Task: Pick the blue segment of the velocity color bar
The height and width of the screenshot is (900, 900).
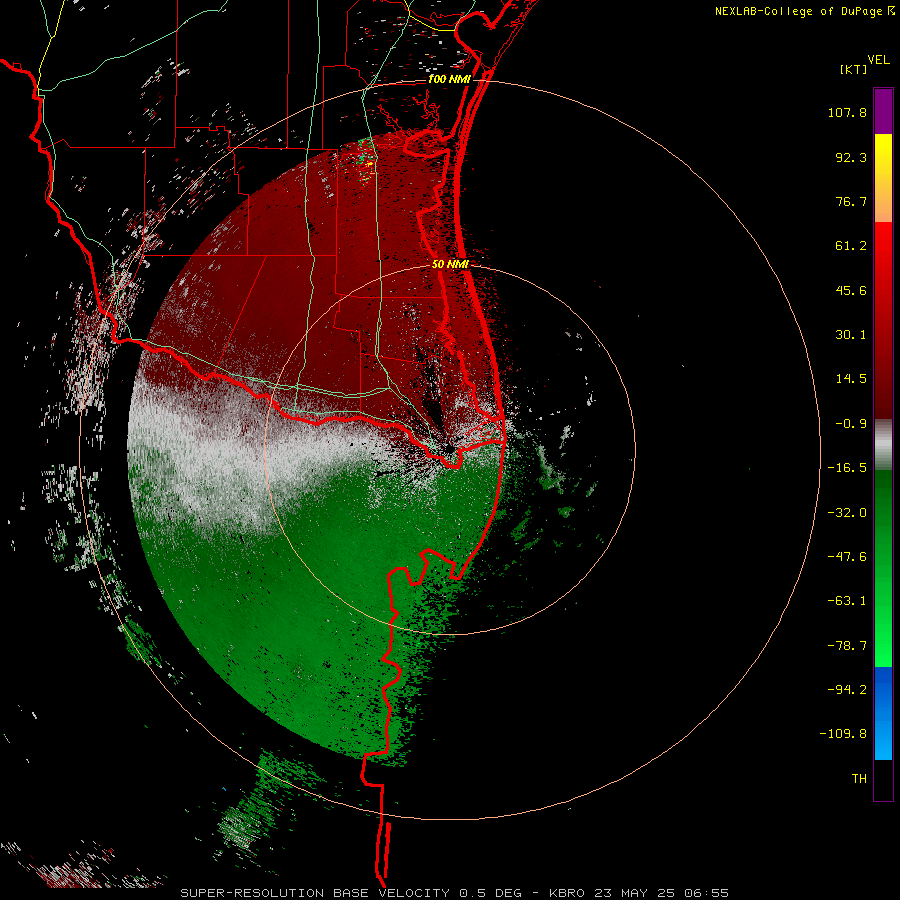Action: (x=883, y=713)
